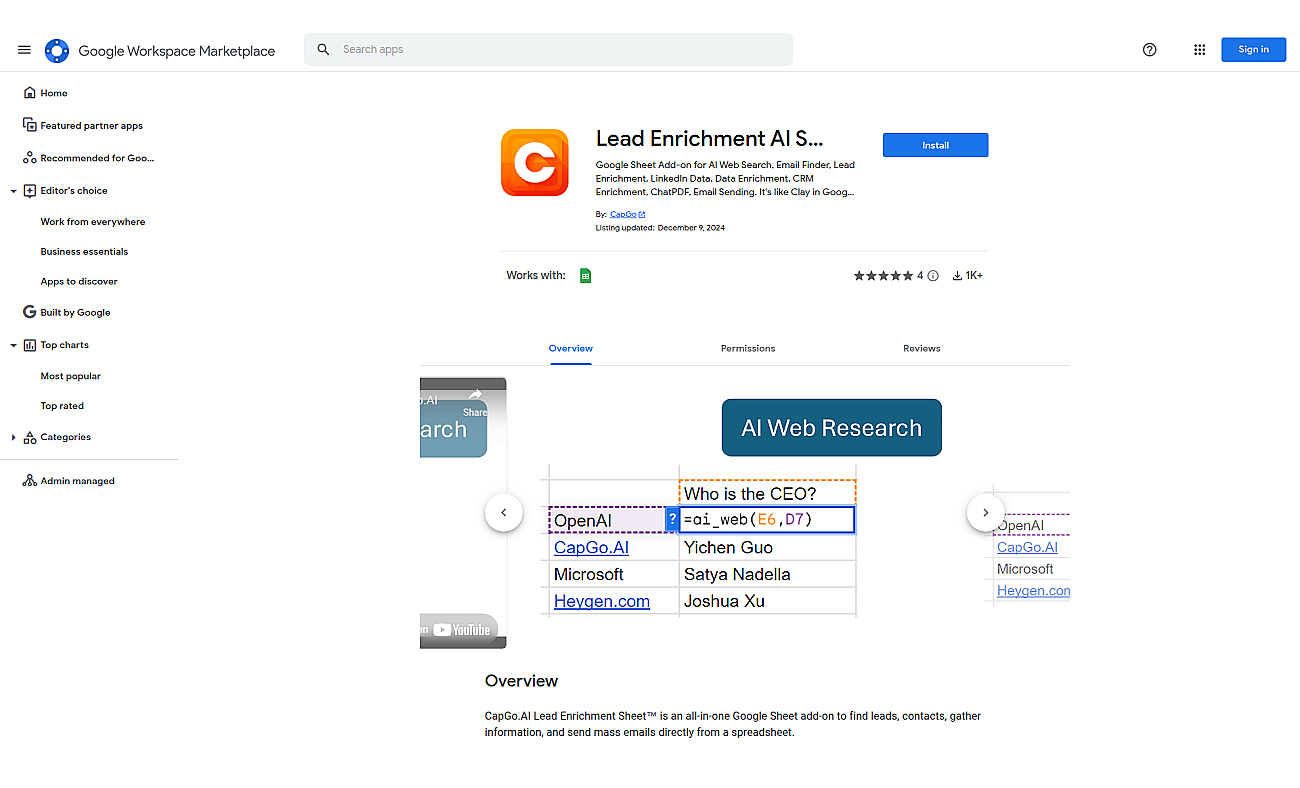Screen dimensions: 1300x788
Task: Focus the Search apps field
Action: pyautogui.click(x=548, y=49)
